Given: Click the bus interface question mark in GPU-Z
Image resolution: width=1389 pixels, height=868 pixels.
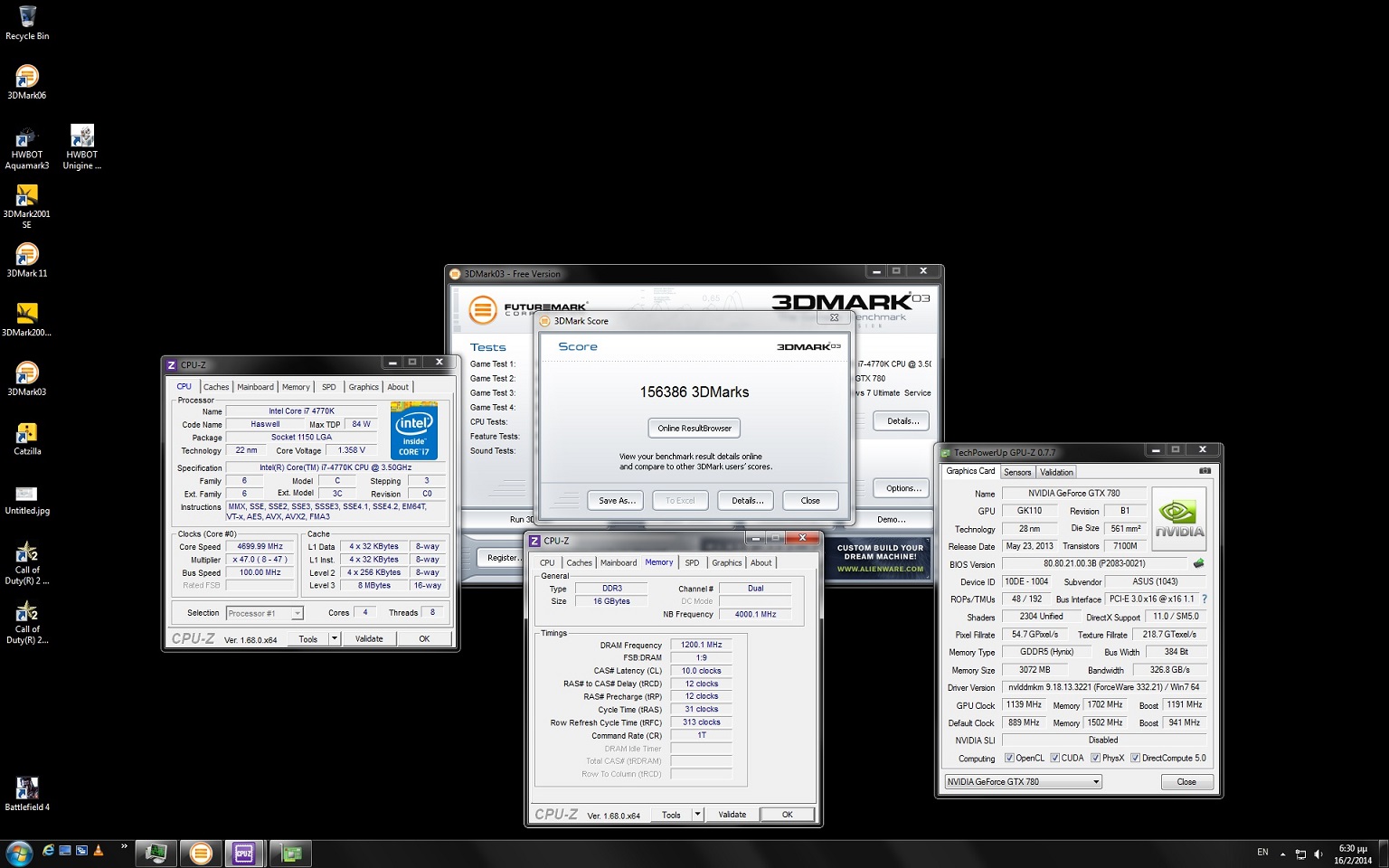Looking at the screenshot, I should point(1205,599).
